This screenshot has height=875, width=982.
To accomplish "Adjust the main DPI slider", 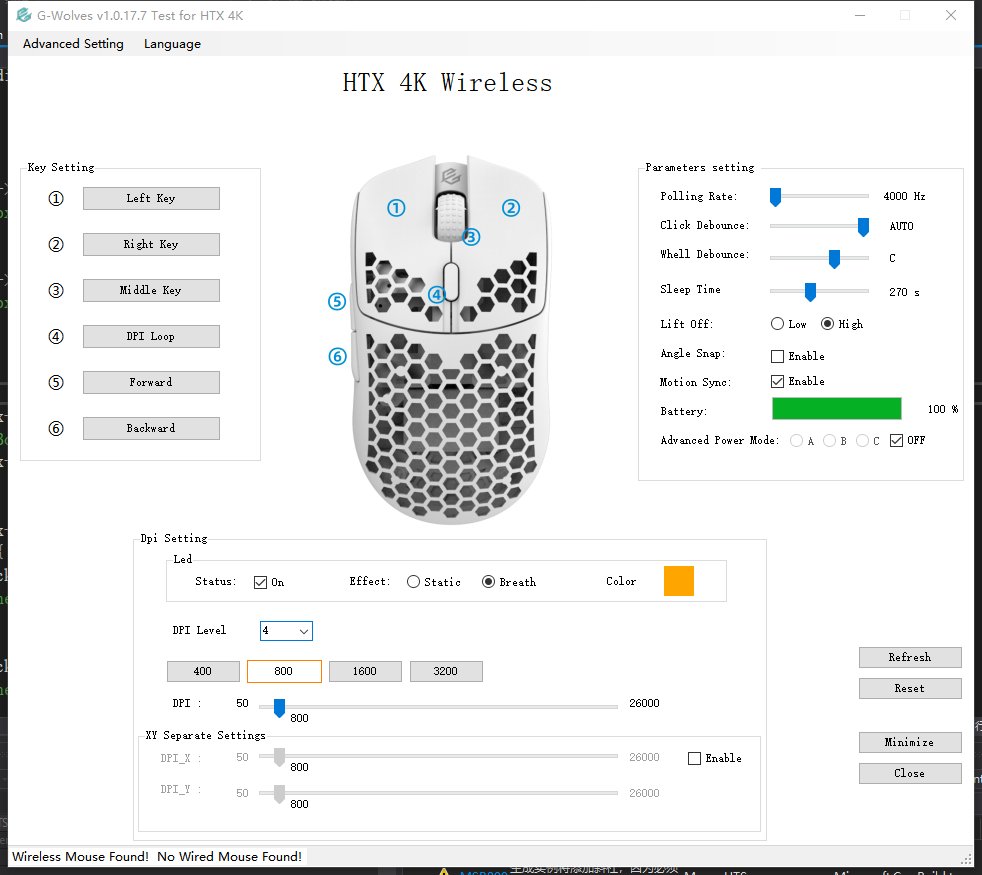I will tap(279, 707).
